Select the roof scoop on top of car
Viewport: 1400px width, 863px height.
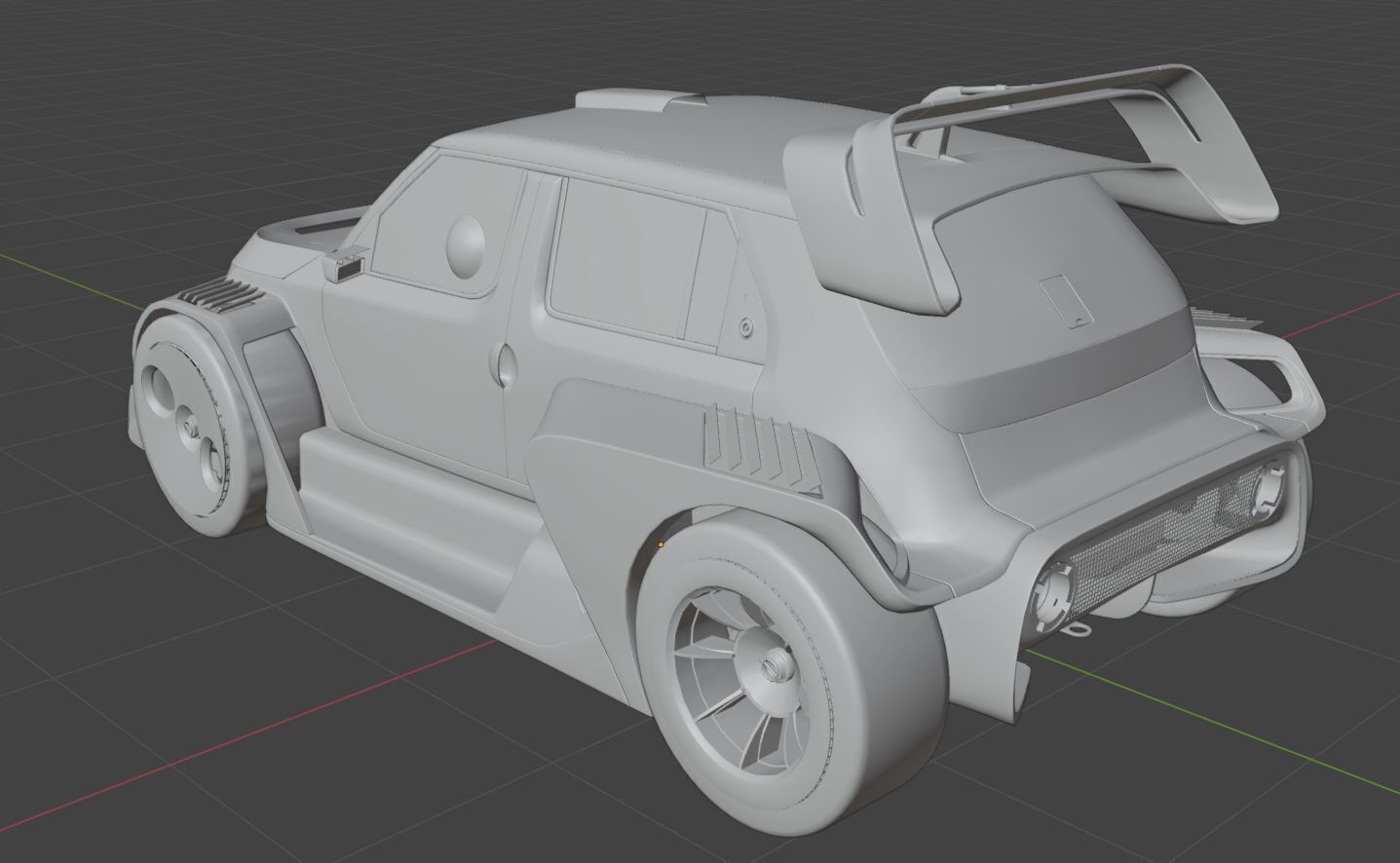pyautogui.click(x=639, y=99)
